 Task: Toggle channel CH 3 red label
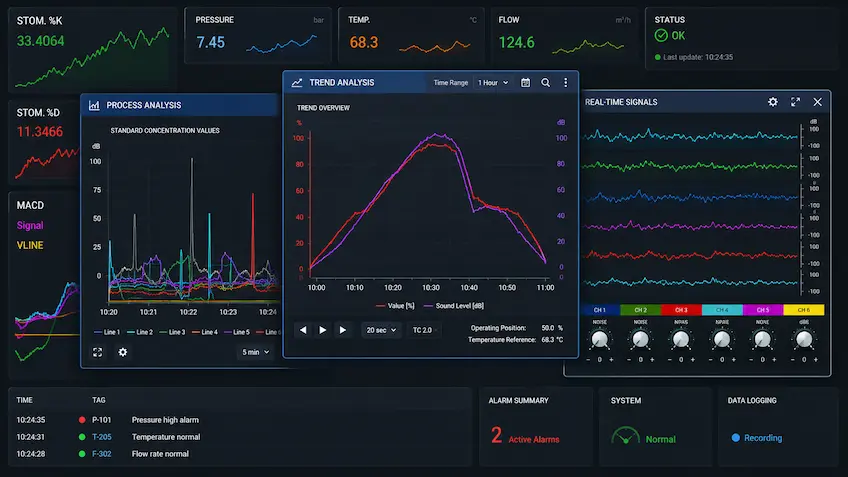[x=681, y=310]
